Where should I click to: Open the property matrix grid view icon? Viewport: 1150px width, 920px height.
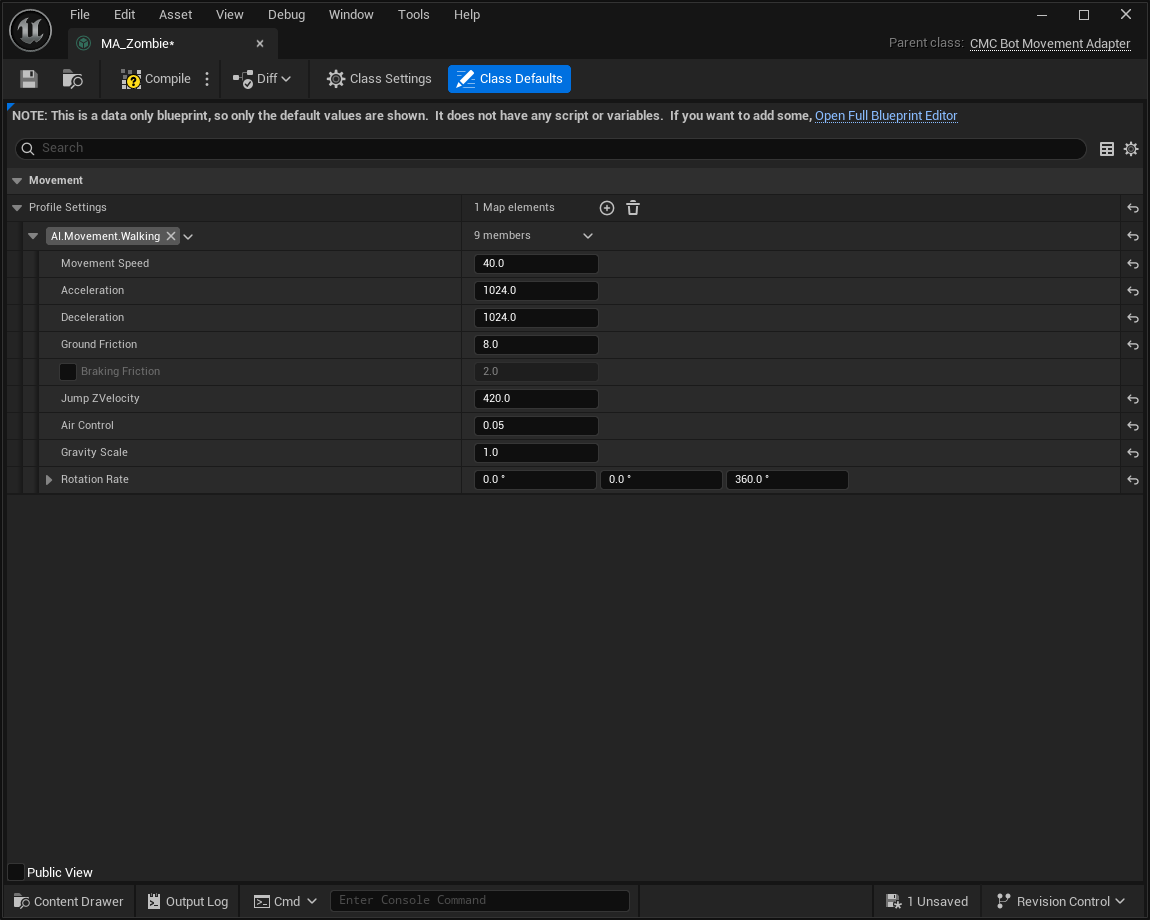coord(1107,149)
